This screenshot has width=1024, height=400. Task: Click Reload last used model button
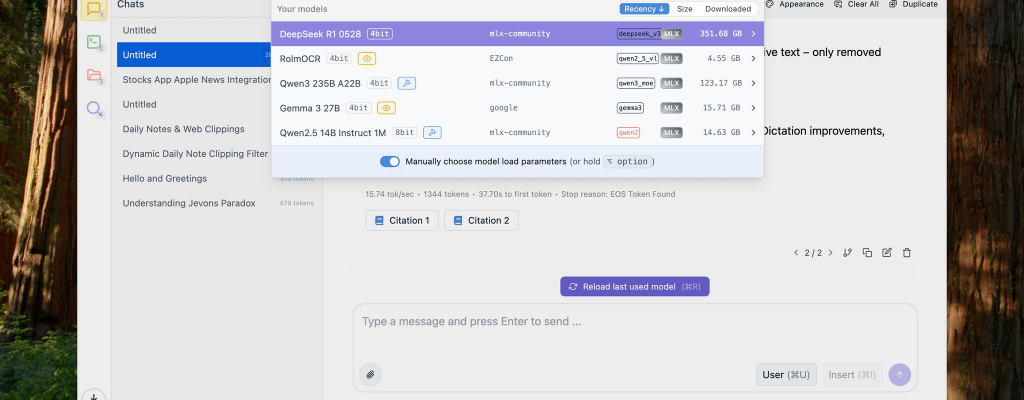(x=634, y=286)
